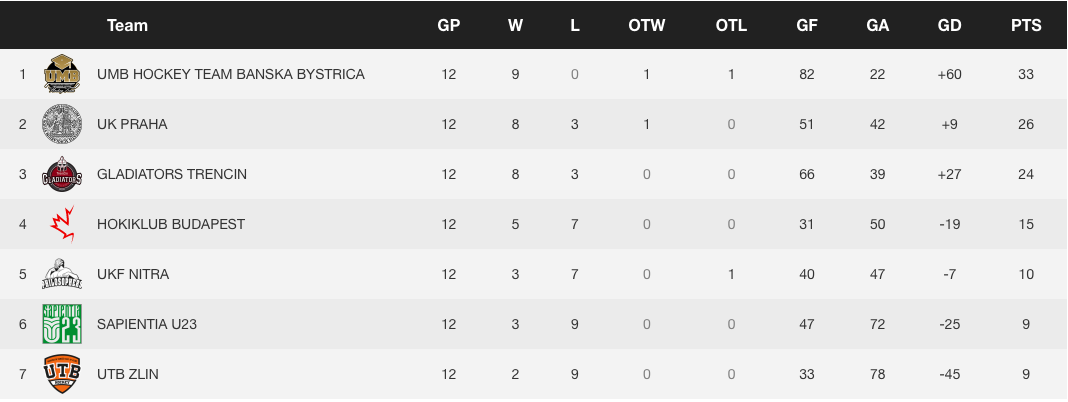Click the UK Praha round seal logo
Image resolution: width=1068 pixels, height=402 pixels.
point(61,124)
